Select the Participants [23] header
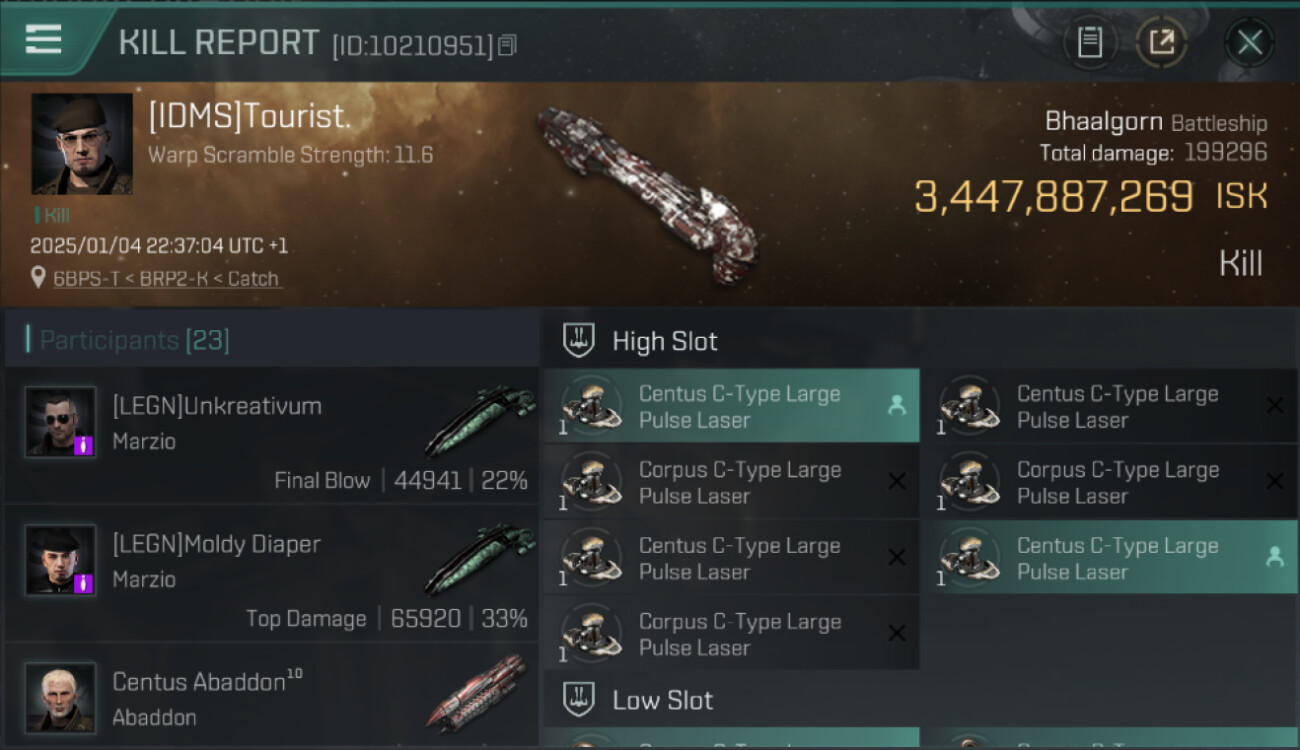1300x750 pixels. [135, 341]
